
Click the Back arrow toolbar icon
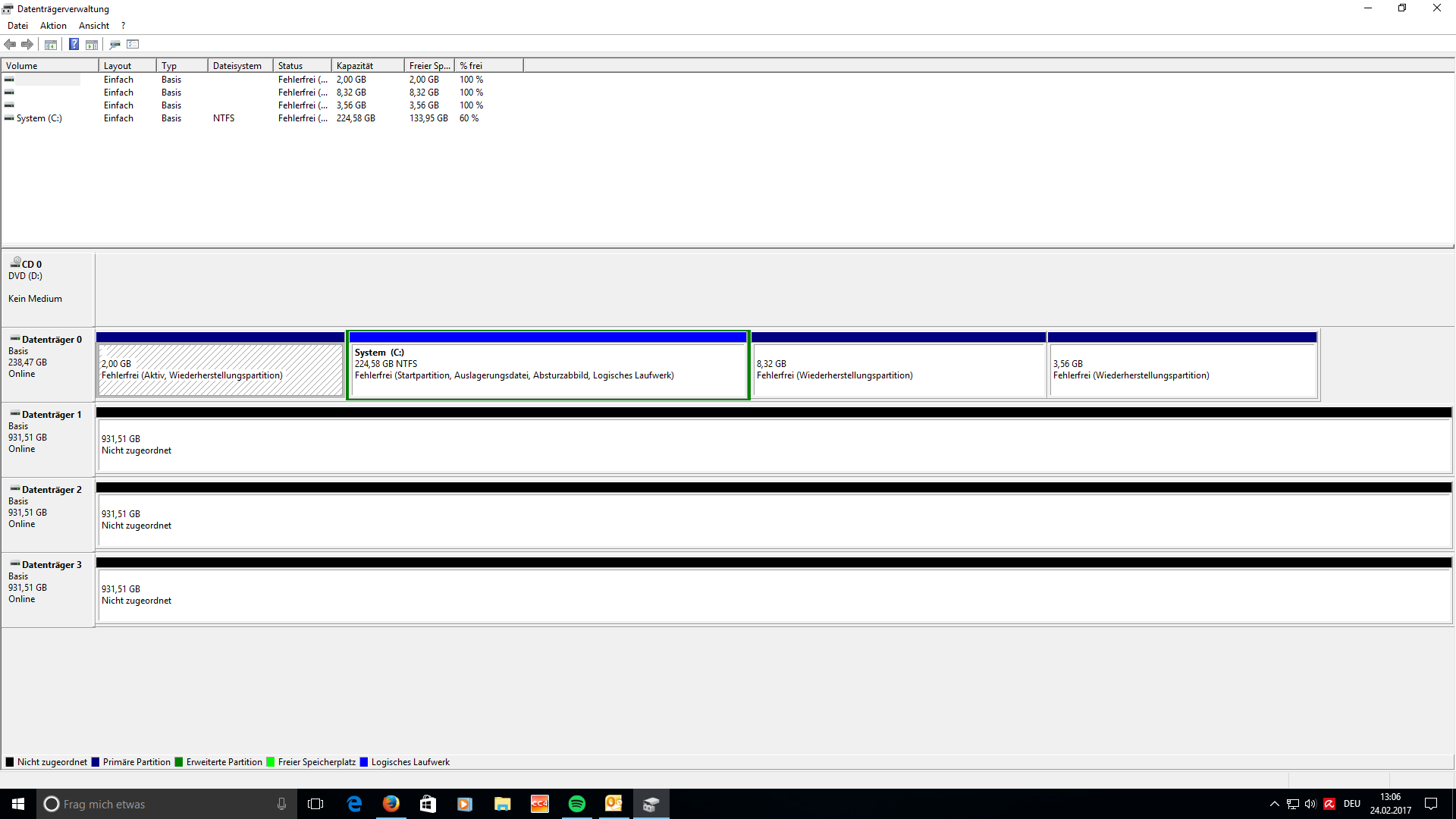tap(10, 44)
